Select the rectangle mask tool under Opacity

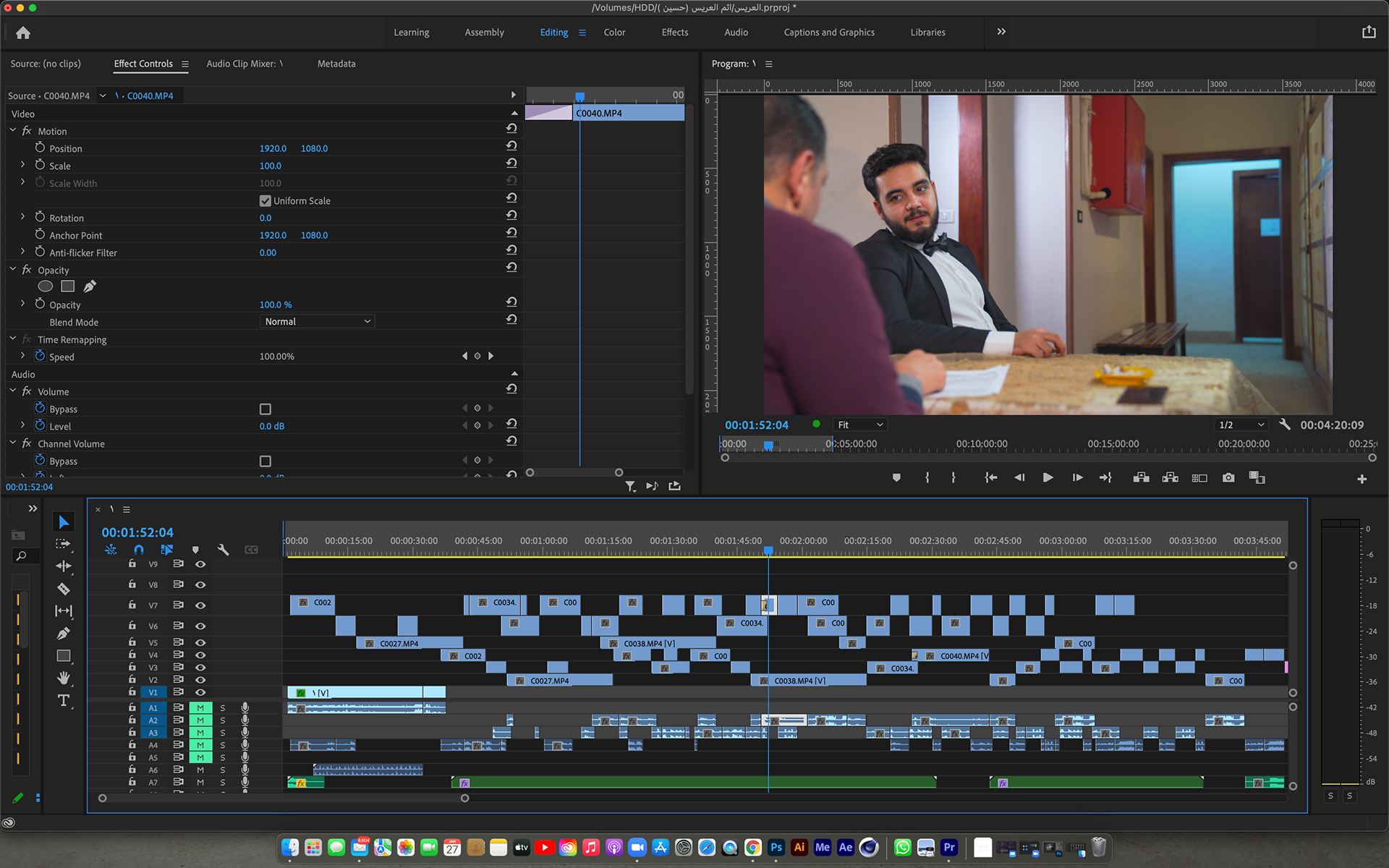coord(68,286)
